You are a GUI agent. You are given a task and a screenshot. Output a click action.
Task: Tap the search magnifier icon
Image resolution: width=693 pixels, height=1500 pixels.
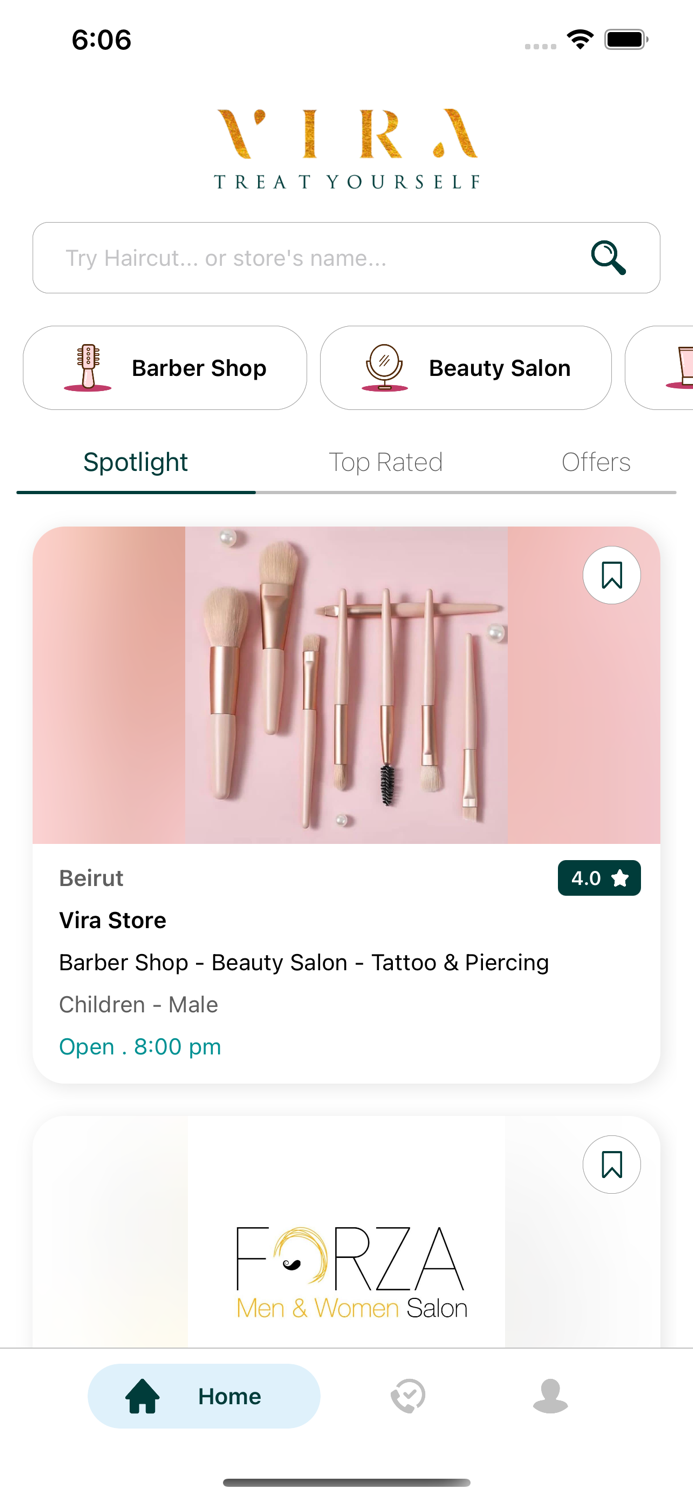click(607, 257)
